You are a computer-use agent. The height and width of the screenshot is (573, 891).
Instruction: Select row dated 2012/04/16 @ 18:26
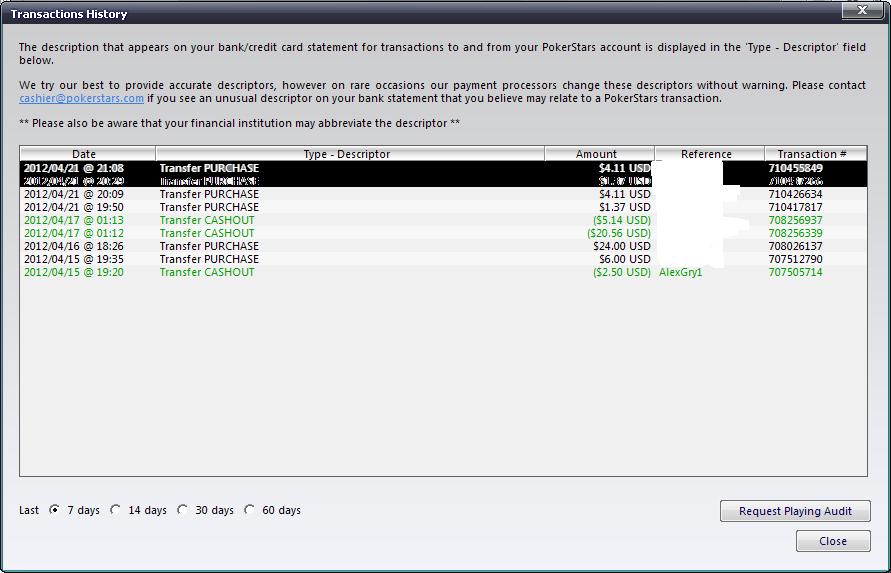pyautogui.click(x=443, y=246)
